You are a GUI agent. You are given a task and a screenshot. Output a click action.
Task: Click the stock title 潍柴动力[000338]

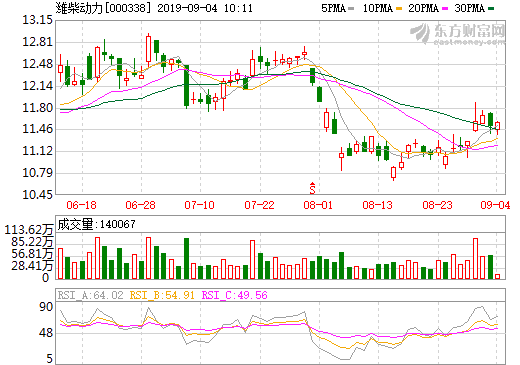[x=102, y=8]
